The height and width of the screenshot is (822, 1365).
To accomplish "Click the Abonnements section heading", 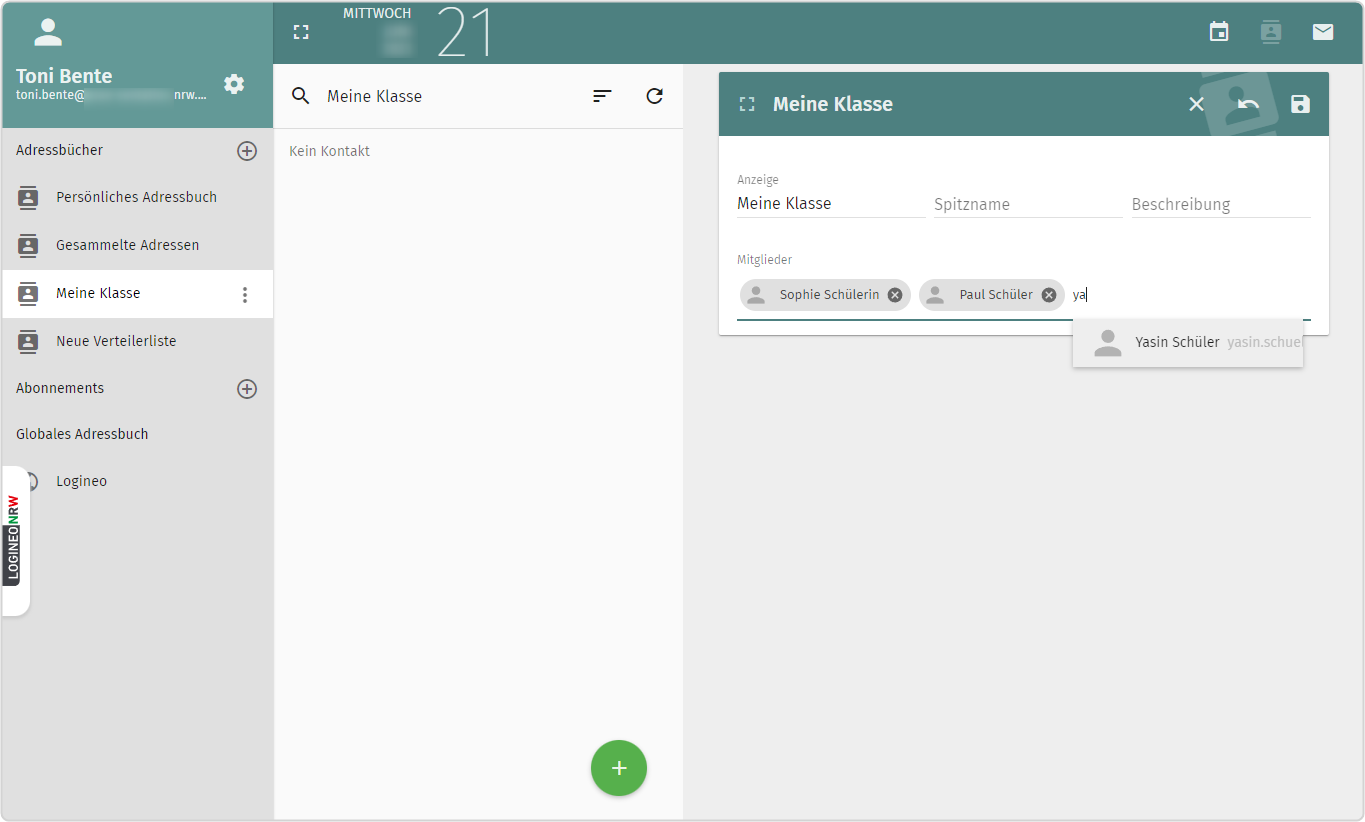I will tap(60, 388).
